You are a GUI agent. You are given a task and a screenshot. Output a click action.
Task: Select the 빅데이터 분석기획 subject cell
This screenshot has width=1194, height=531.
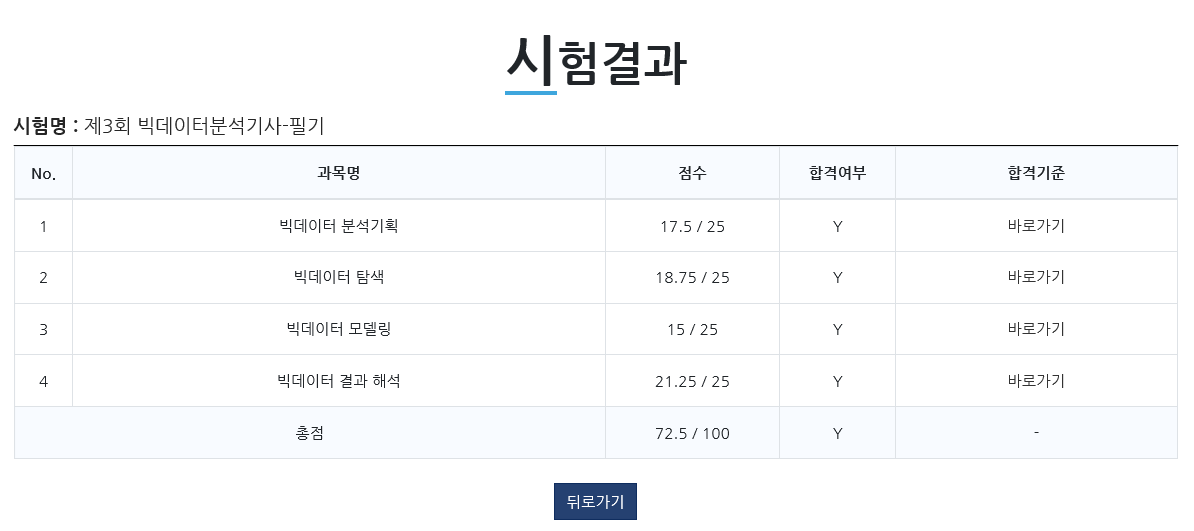point(338,226)
